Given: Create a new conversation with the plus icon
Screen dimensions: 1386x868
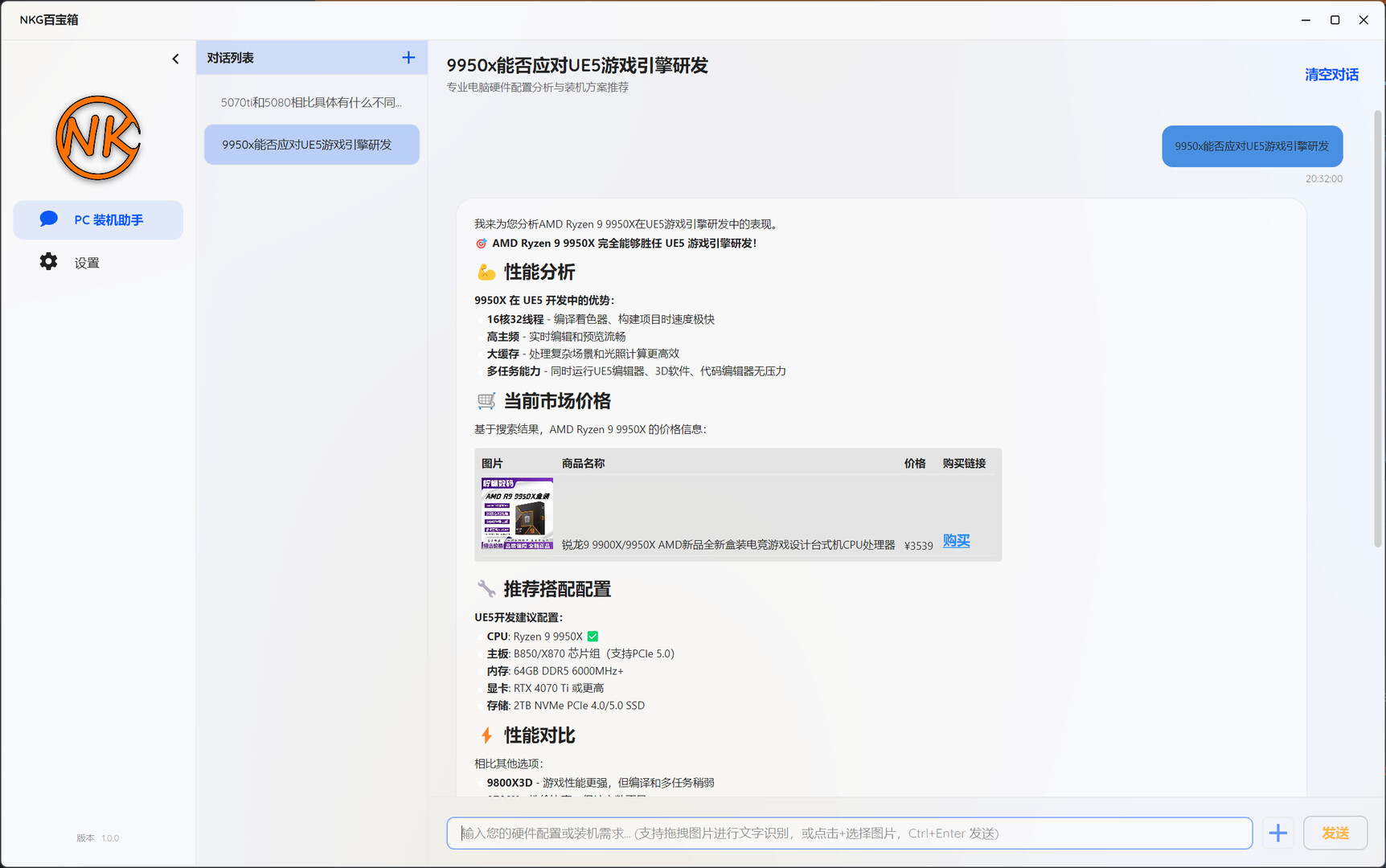Looking at the screenshot, I should [x=408, y=58].
